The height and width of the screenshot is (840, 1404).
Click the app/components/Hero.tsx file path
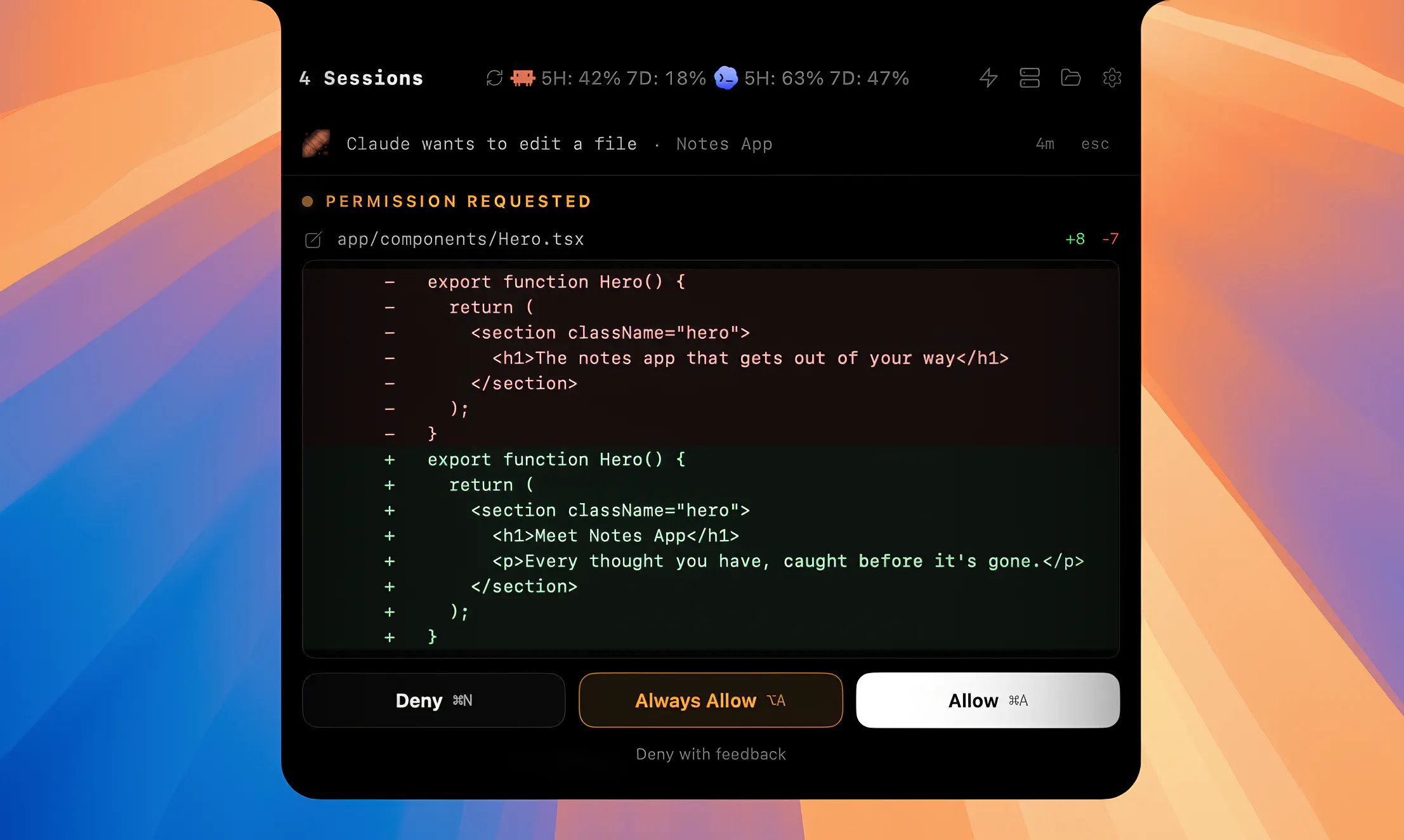coord(461,239)
